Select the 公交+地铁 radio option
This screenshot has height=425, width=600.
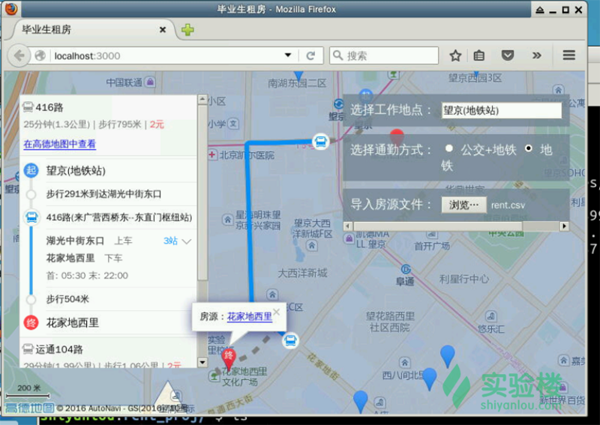tap(449, 148)
